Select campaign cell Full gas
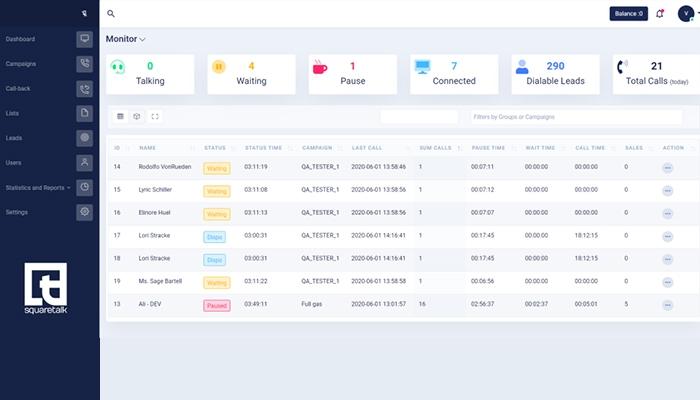The image size is (700, 400). (312, 304)
